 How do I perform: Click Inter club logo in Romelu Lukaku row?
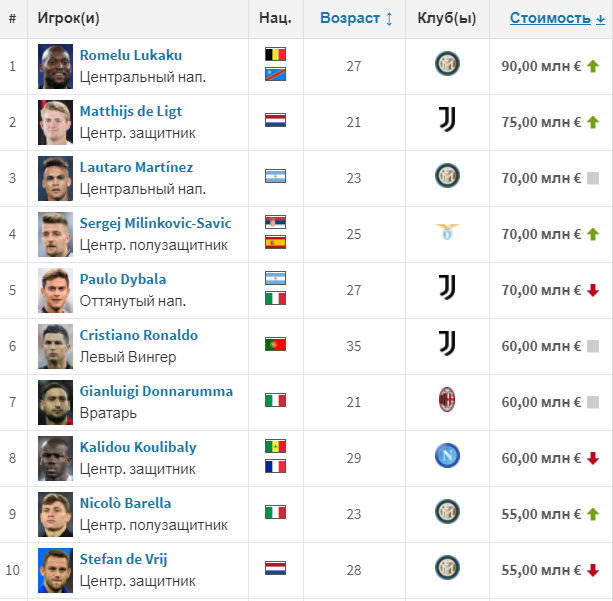(x=447, y=65)
